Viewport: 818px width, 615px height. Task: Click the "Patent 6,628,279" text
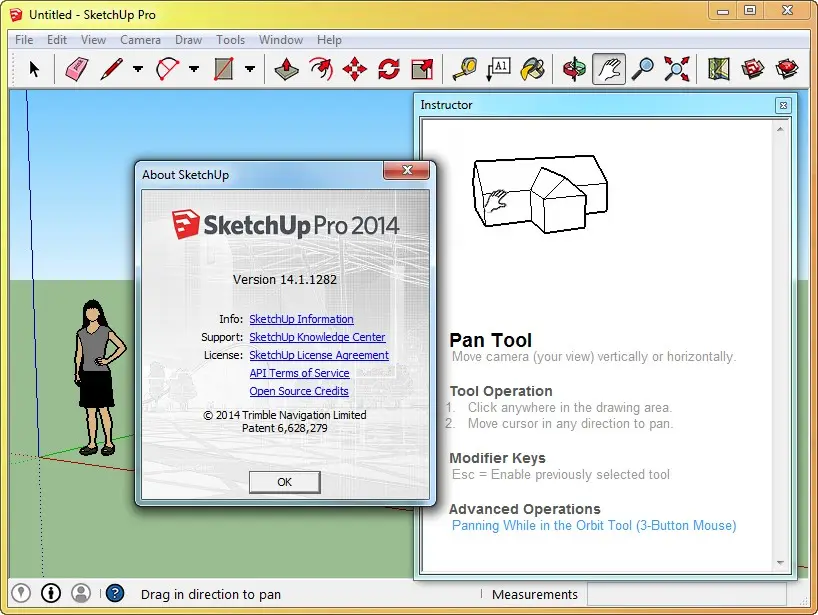point(285,428)
